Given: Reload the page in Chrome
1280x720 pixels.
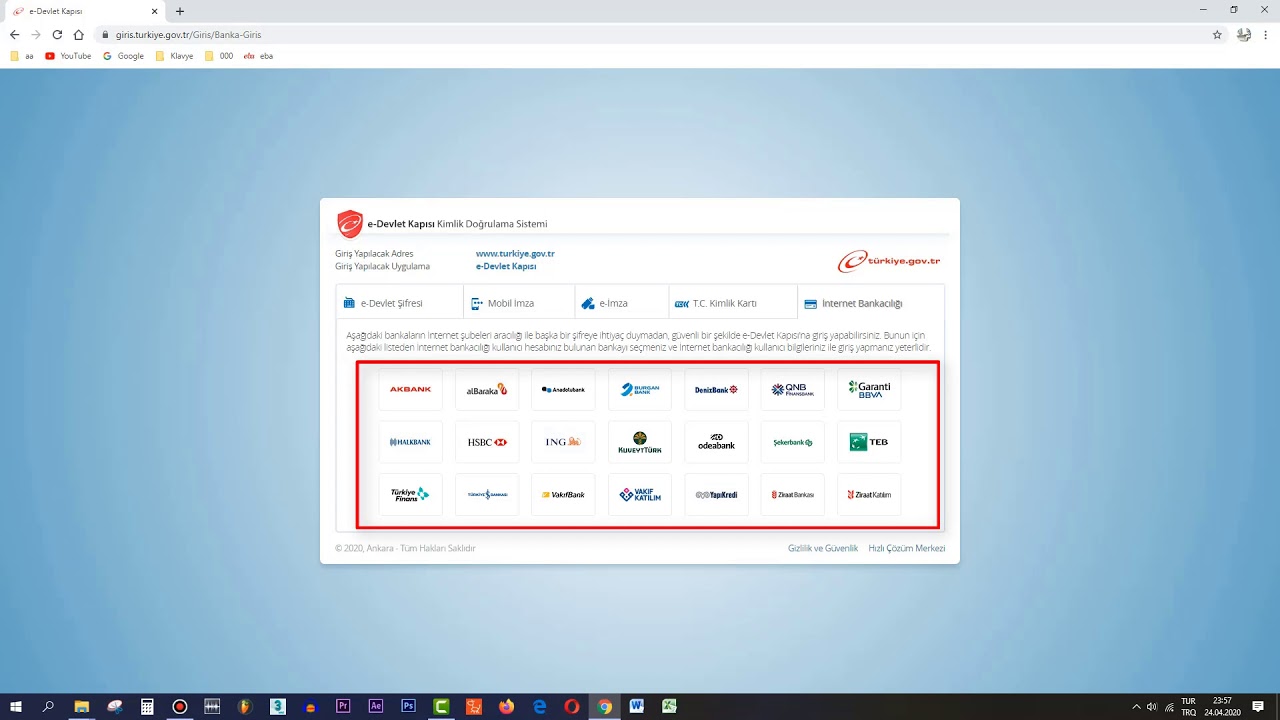Looking at the screenshot, I should [57, 34].
